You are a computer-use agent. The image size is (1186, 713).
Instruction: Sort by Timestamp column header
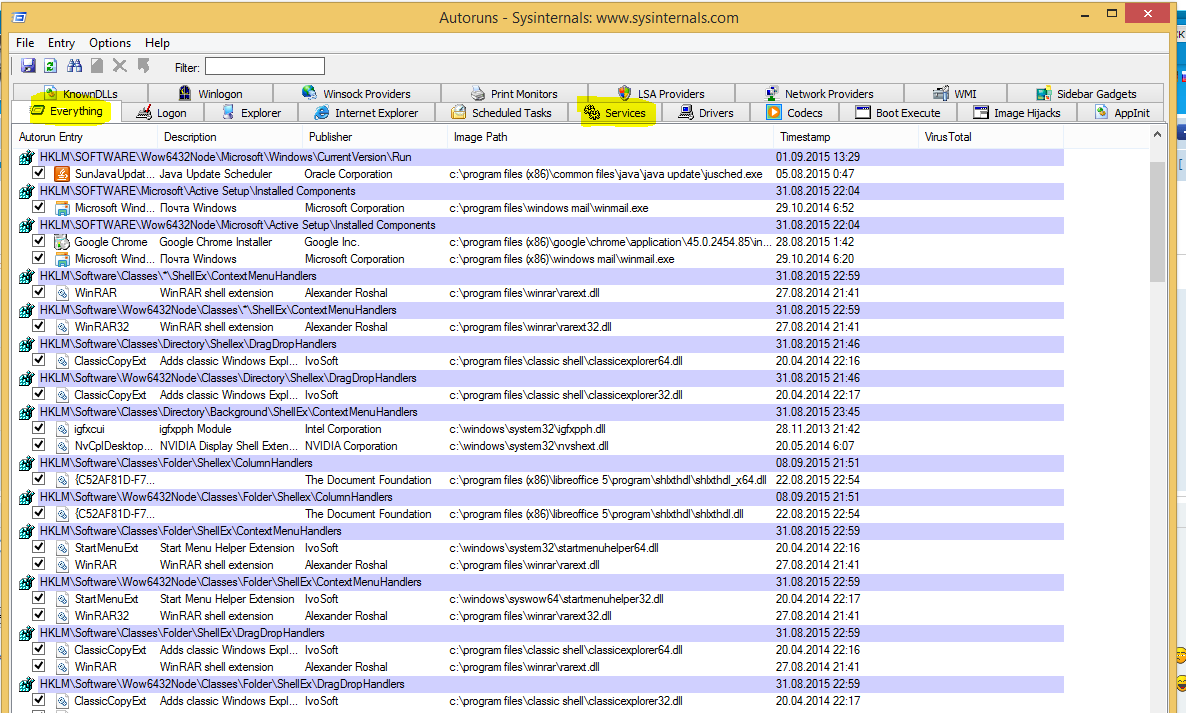click(x=847, y=137)
